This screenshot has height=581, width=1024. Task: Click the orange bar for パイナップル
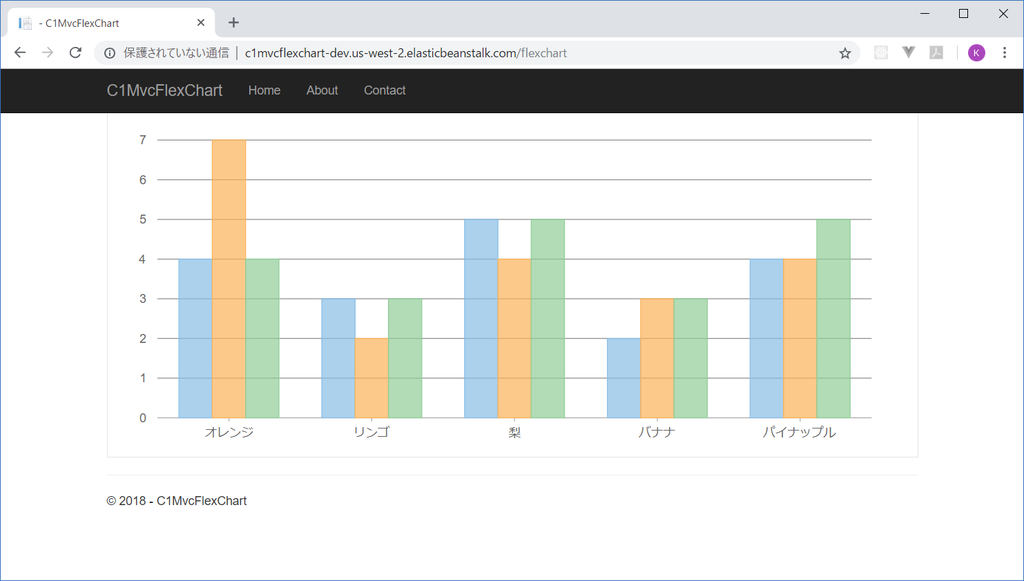coord(800,338)
